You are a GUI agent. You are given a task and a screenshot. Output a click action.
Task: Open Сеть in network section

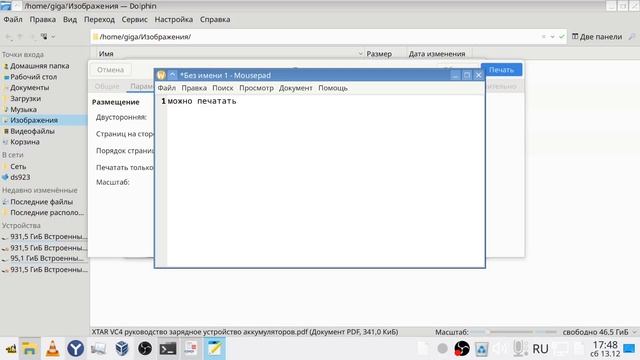coord(18,167)
